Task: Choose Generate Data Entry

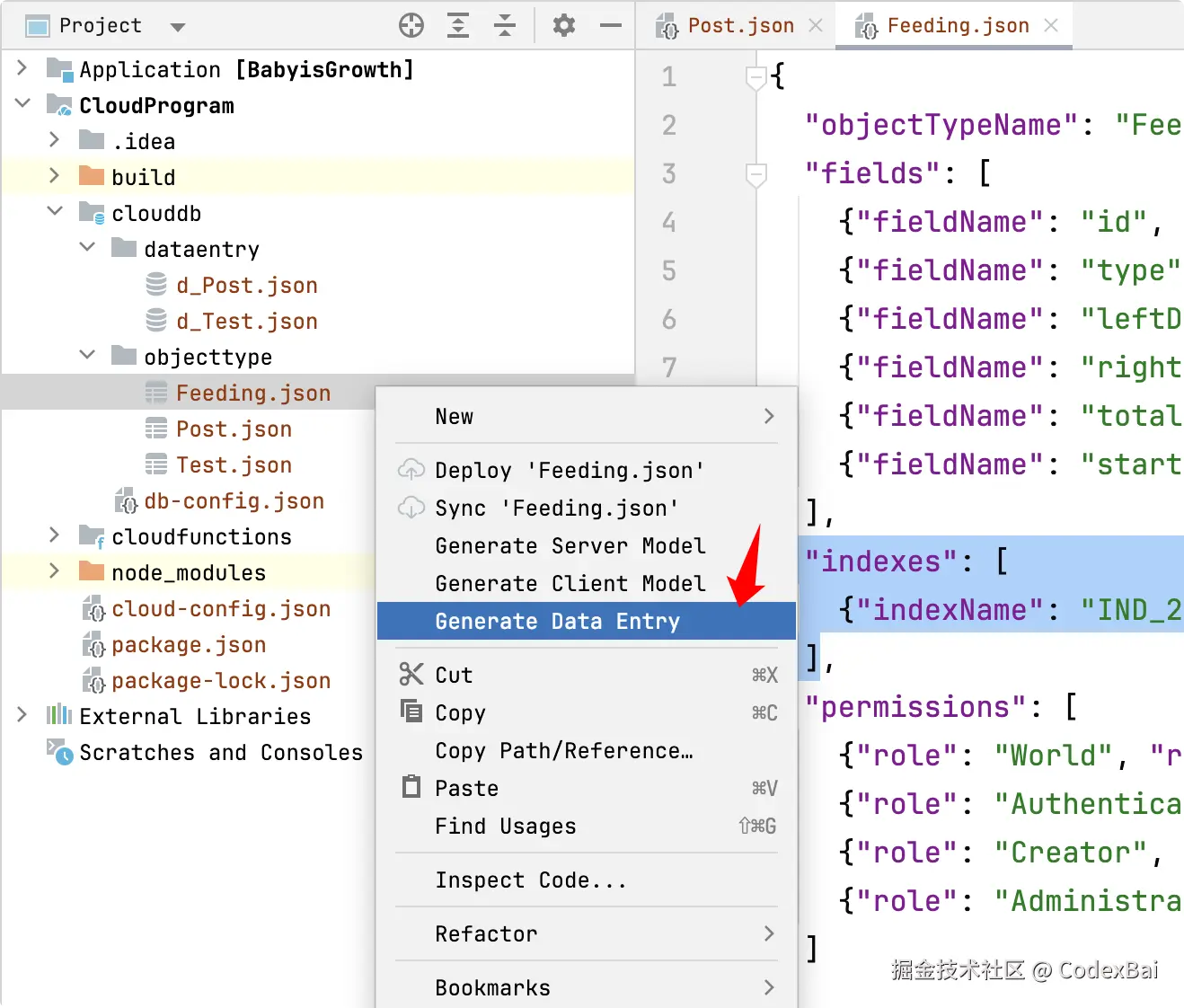Action: pyautogui.click(x=587, y=621)
